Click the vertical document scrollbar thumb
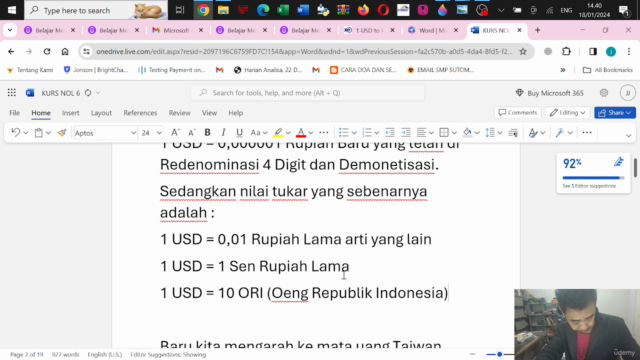640x360 pixels. pyautogui.click(x=635, y=168)
